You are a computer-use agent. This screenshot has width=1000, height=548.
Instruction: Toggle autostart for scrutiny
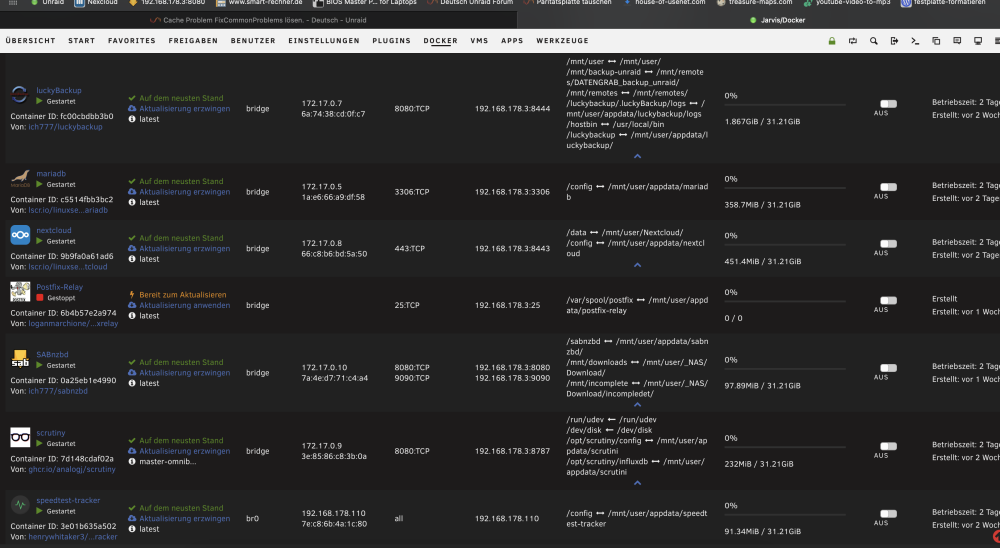coord(888,446)
